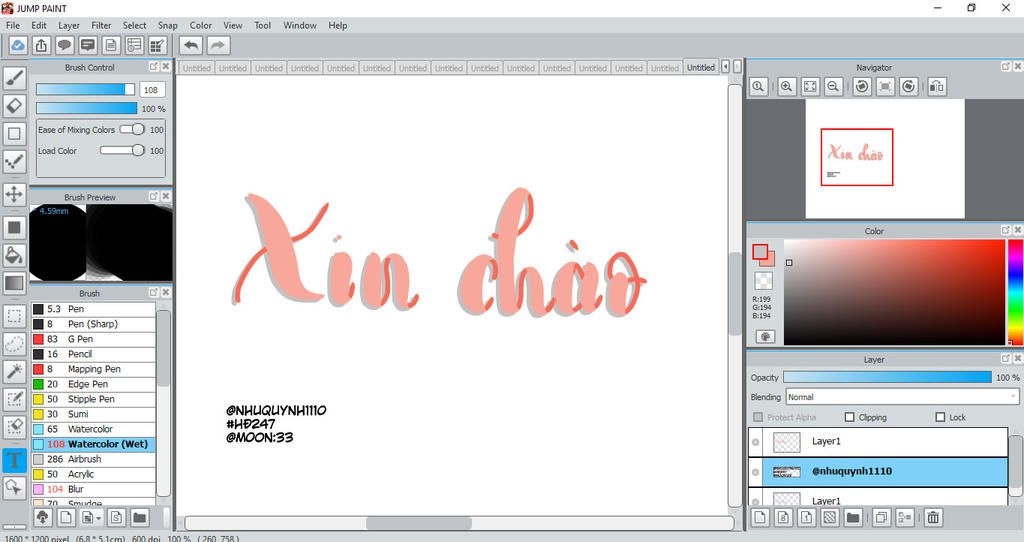Adjust the layer Opacity slider
Image resolution: width=1024 pixels, height=542 pixels.
887,377
